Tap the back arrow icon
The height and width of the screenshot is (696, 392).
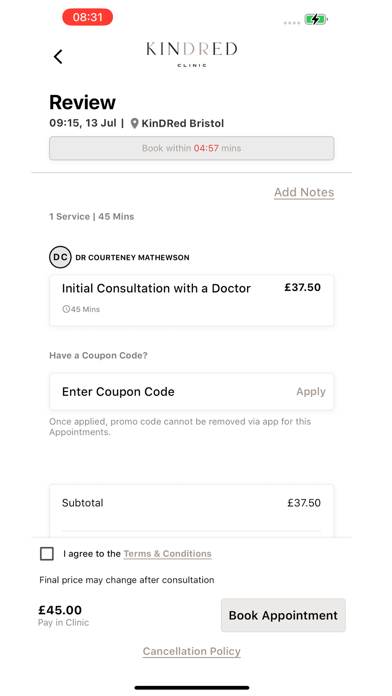click(x=58, y=56)
